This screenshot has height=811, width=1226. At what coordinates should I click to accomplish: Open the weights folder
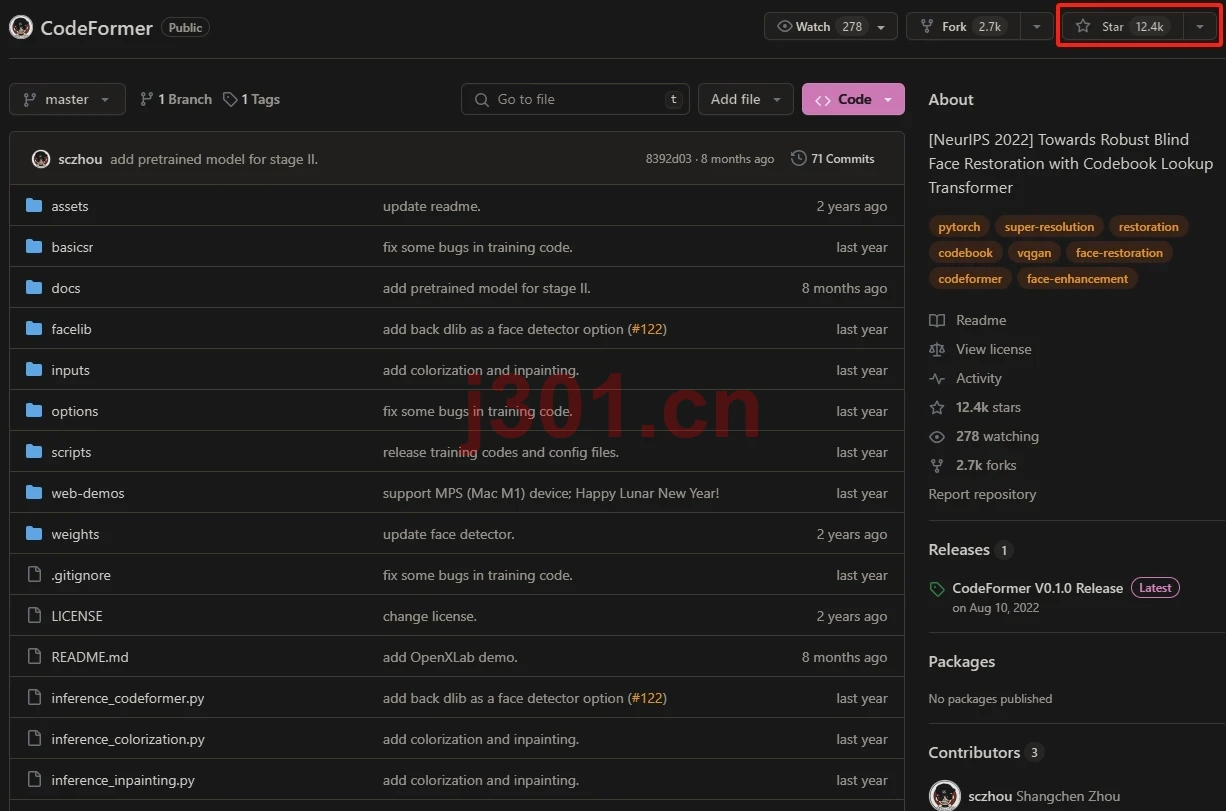click(x=75, y=534)
